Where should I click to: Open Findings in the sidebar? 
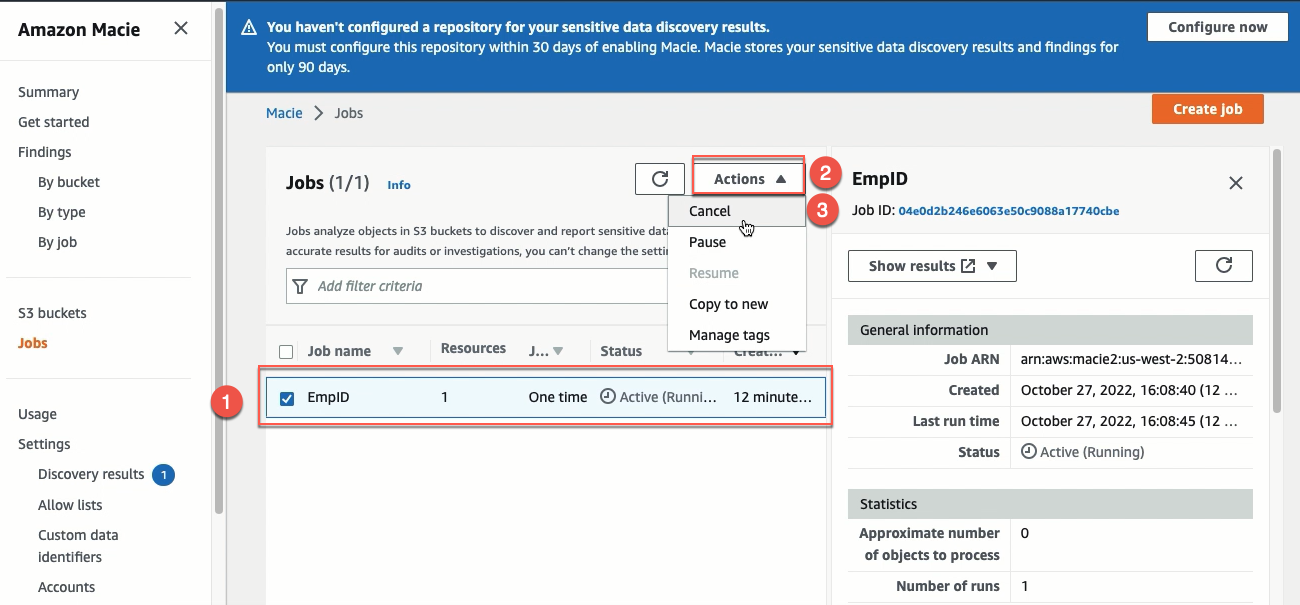45,152
